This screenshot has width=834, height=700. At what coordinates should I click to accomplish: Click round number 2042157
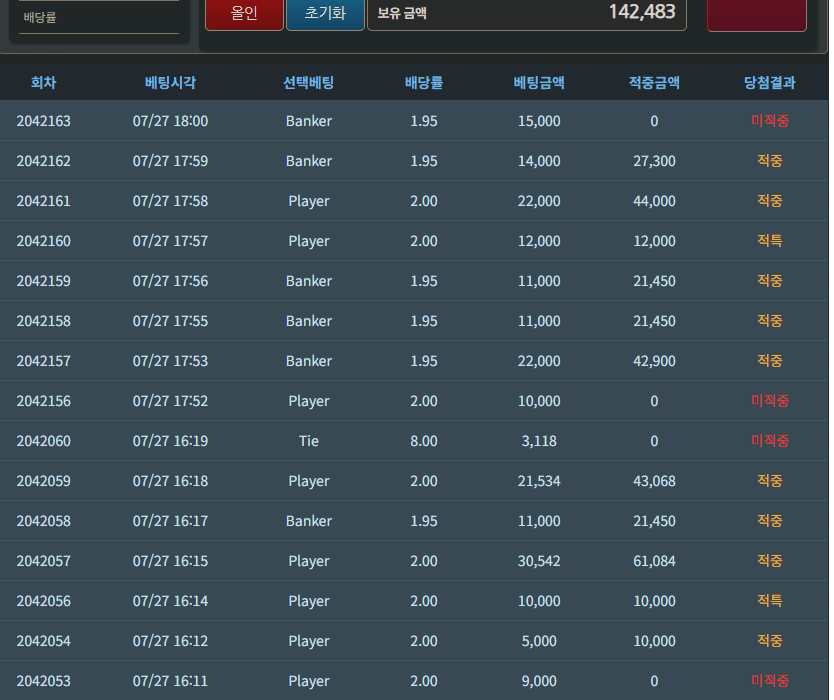[44, 361]
